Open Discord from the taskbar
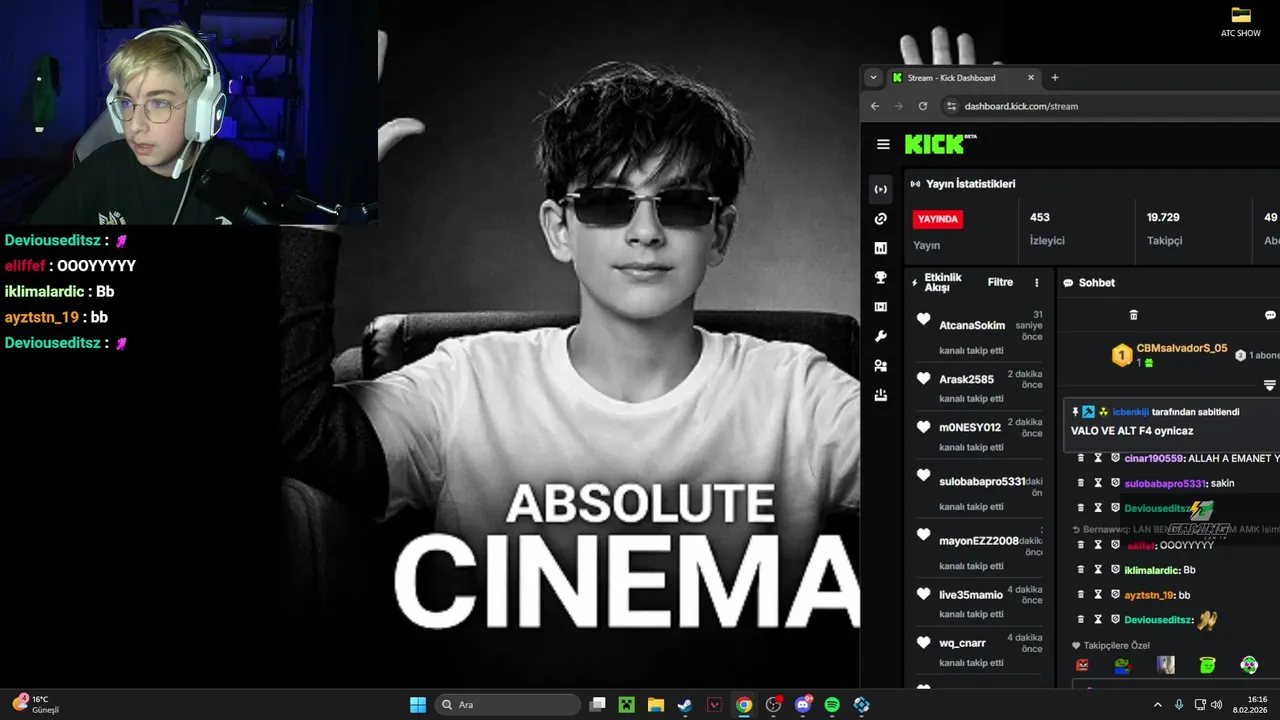This screenshot has width=1280, height=720. pos(802,705)
